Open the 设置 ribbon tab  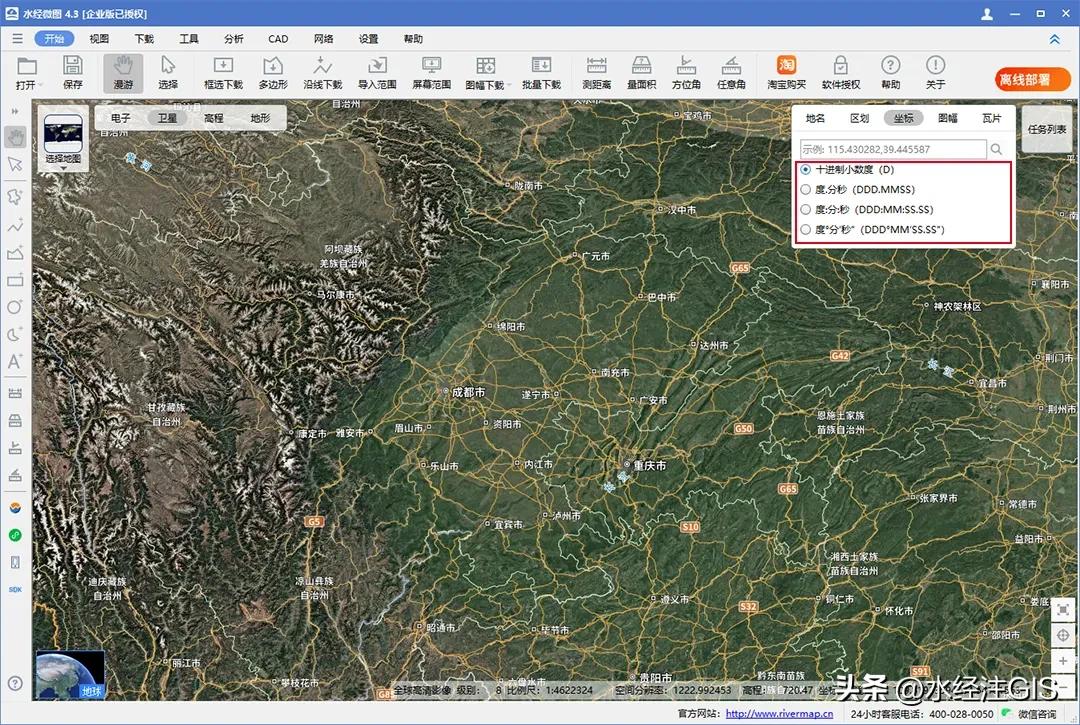368,39
